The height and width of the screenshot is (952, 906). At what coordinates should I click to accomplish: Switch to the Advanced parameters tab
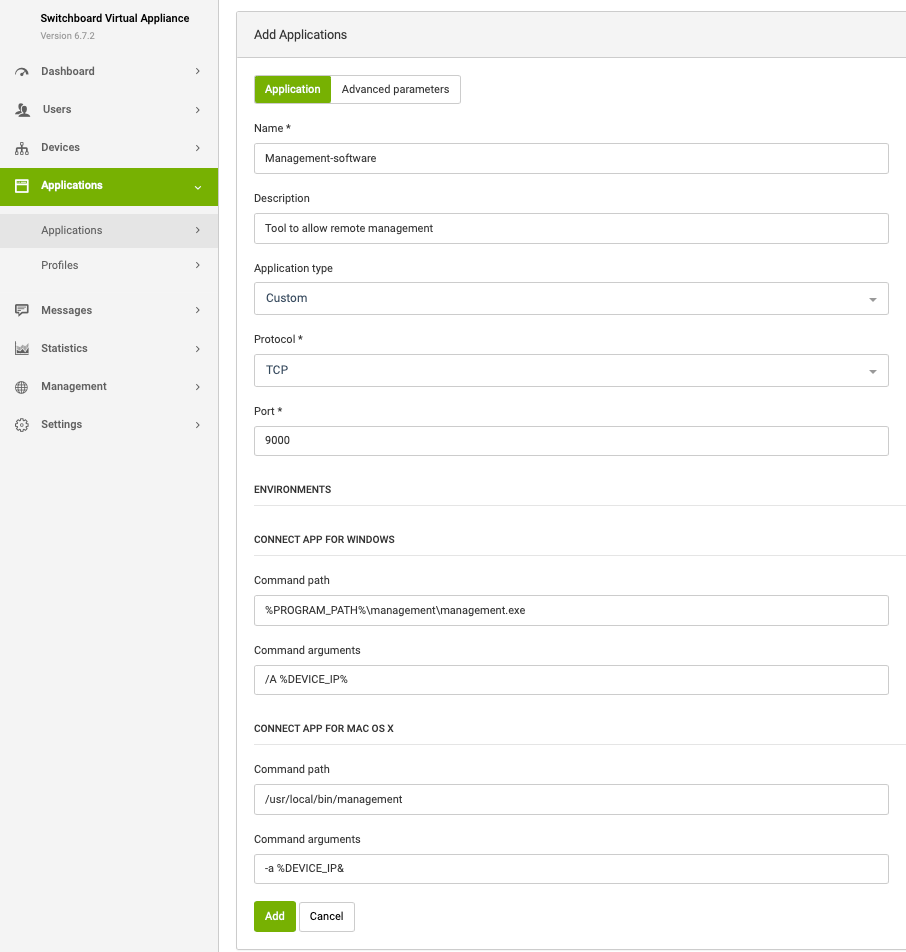click(x=395, y=89)
